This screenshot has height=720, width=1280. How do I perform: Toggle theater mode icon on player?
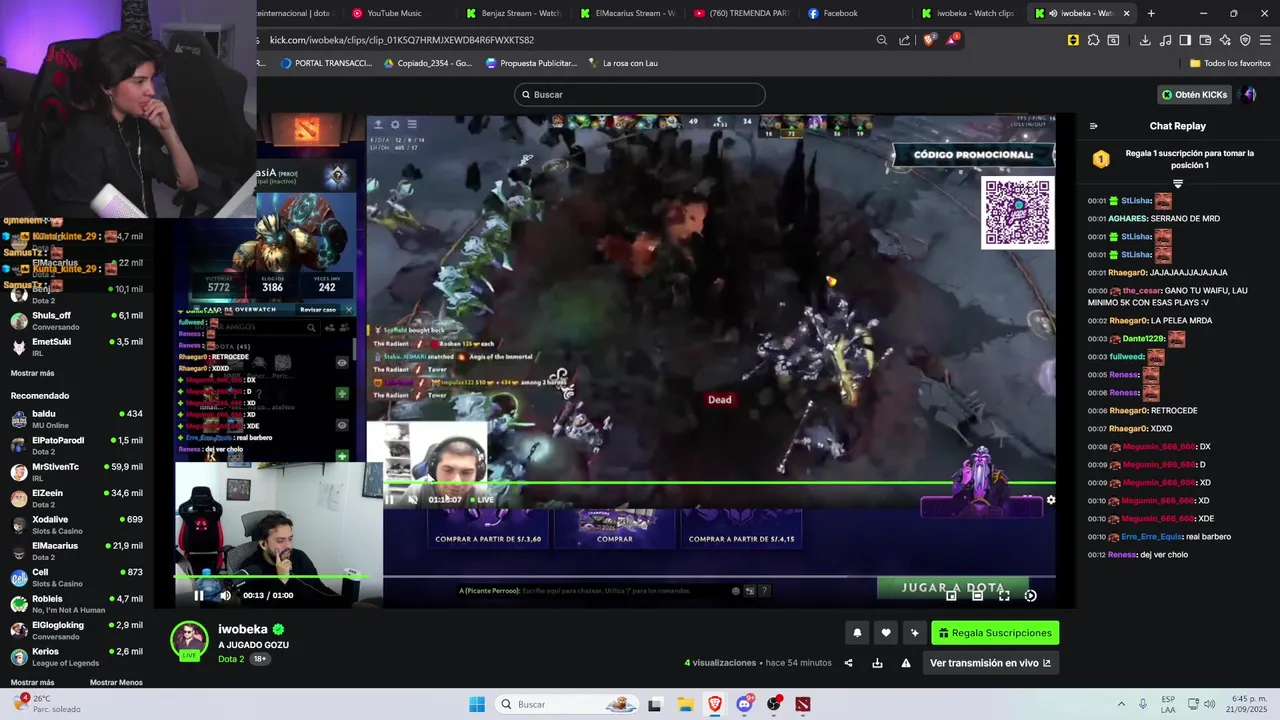coord(977,595)
